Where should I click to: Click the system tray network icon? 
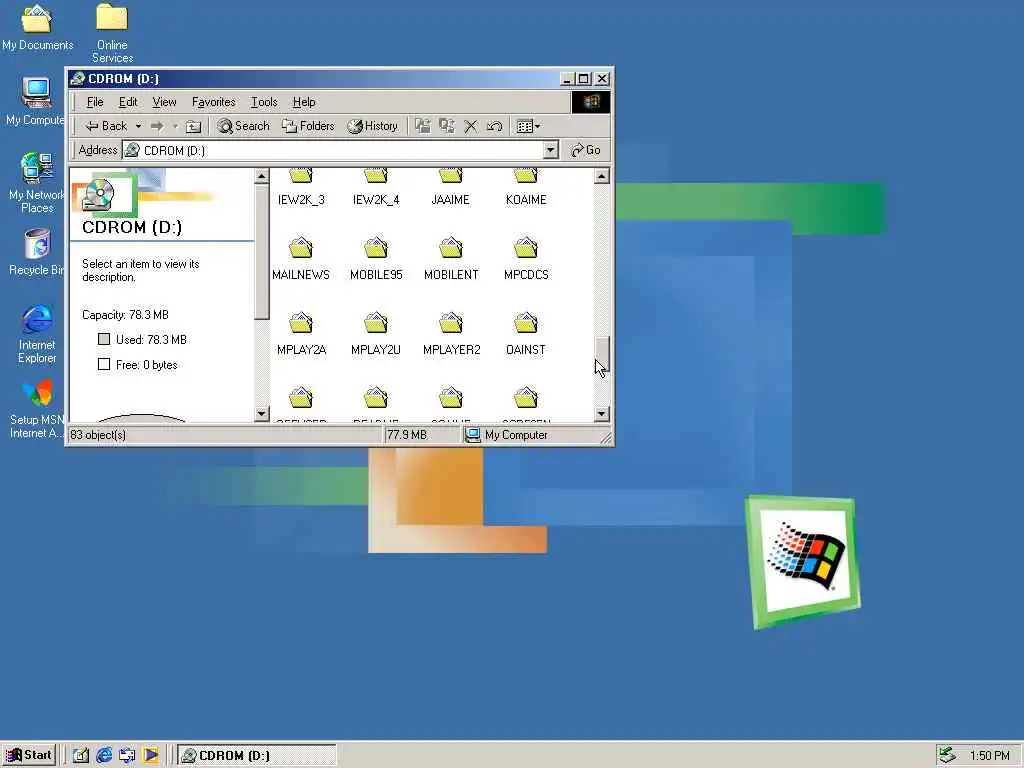[x=948, y=756]
